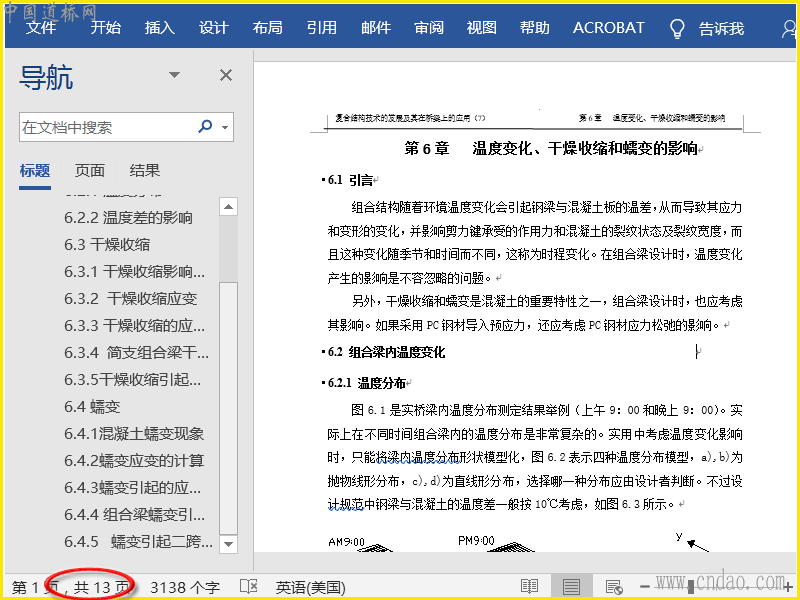Go to heading 6.3.3 干燥收缩的应...

click(x=135, y=326)
